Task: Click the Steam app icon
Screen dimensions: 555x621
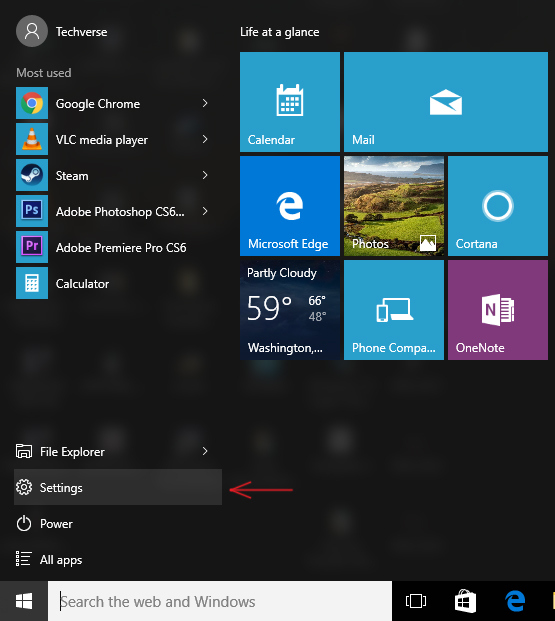Action: [x=32, y=175]
